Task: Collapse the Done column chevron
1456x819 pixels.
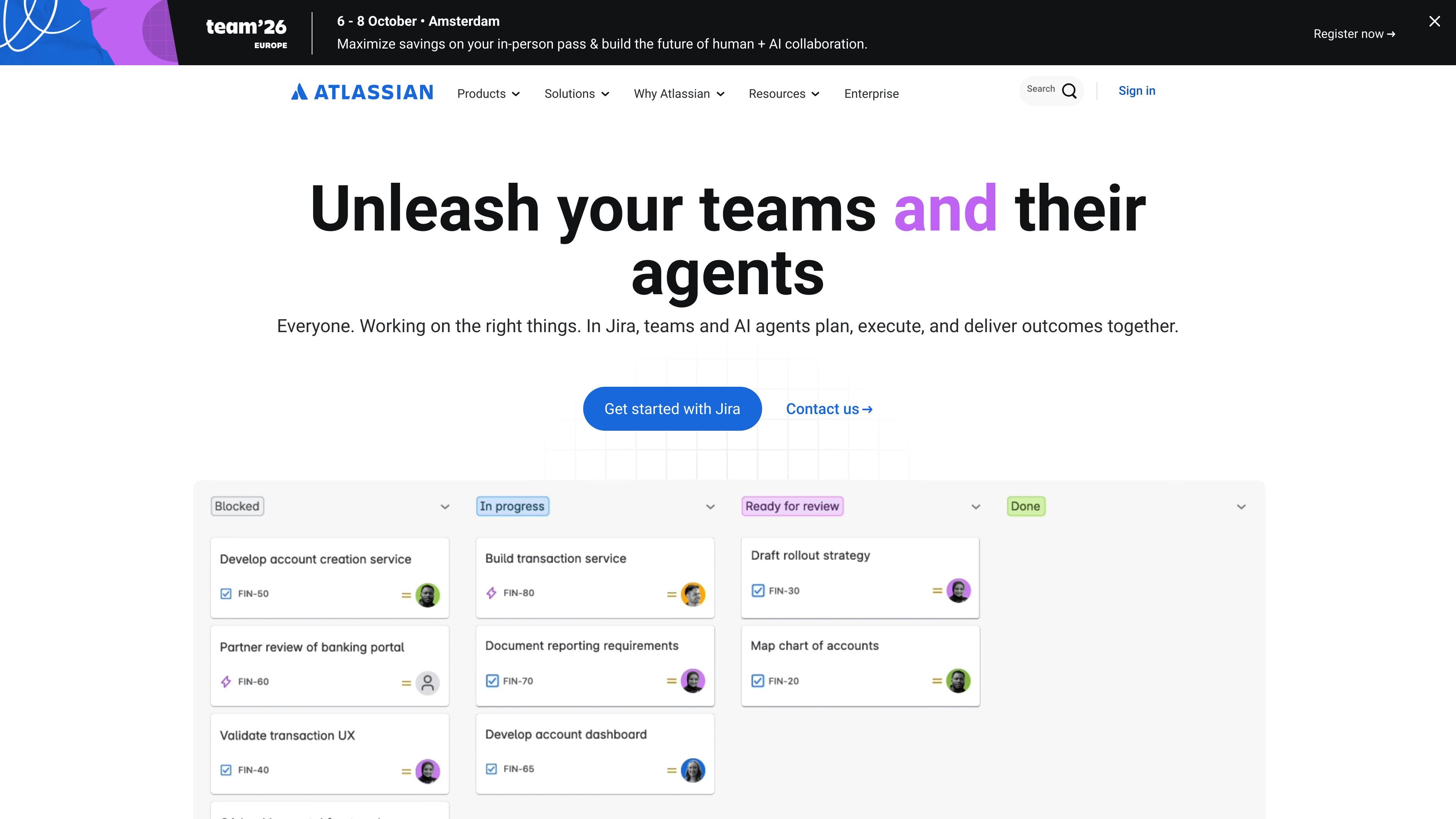Action: pyautogui.click(x=1241, y=507)
